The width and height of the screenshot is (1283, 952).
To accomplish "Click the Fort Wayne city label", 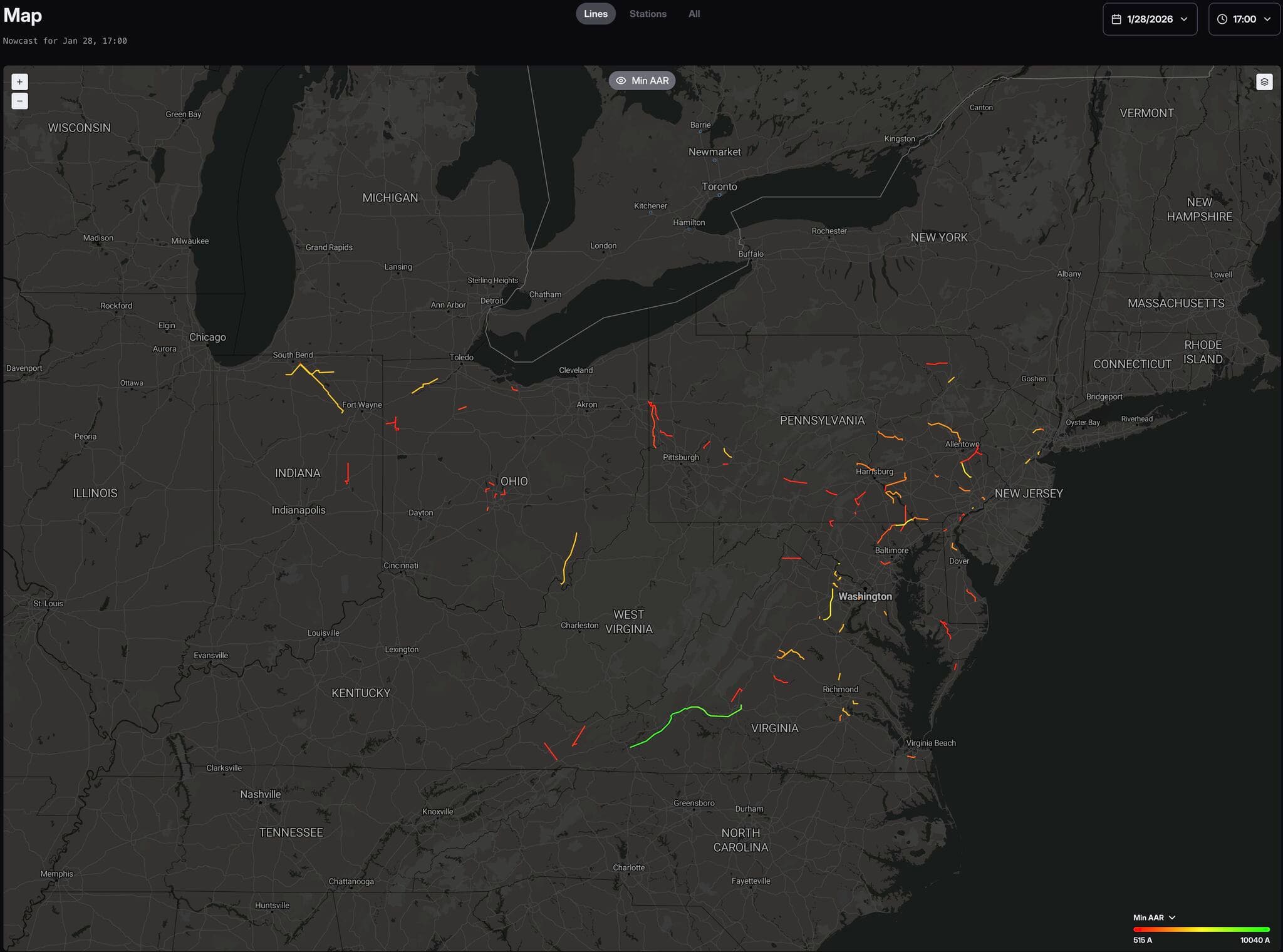I will 361,405.
